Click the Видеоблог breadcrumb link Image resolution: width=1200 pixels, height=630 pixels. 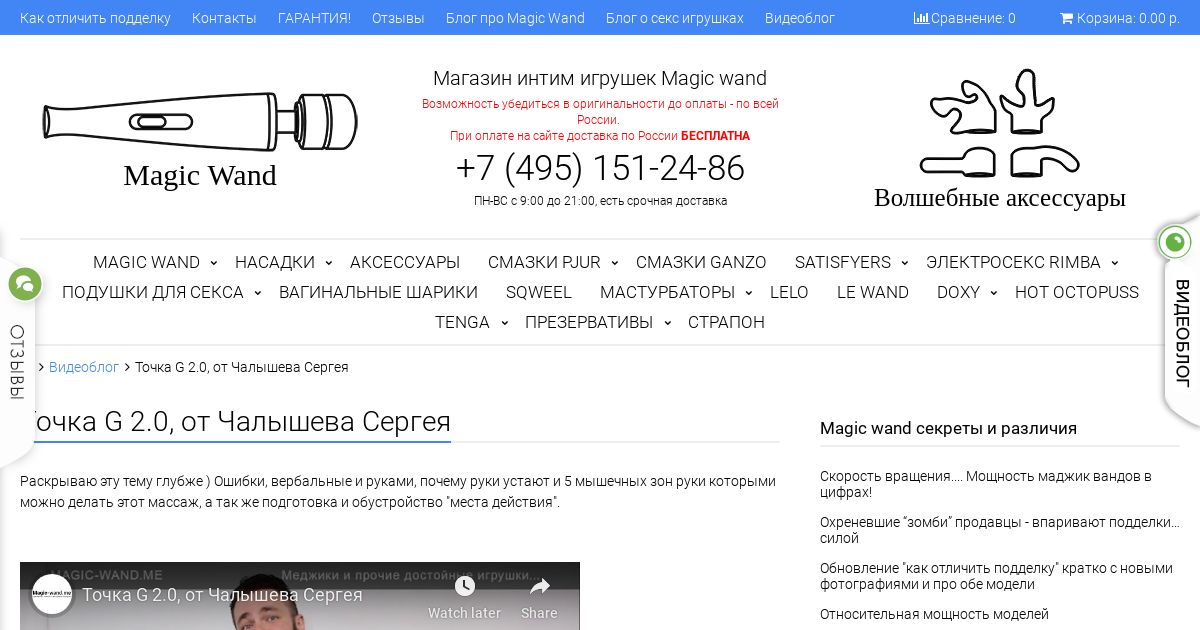[x=84, y=367]
